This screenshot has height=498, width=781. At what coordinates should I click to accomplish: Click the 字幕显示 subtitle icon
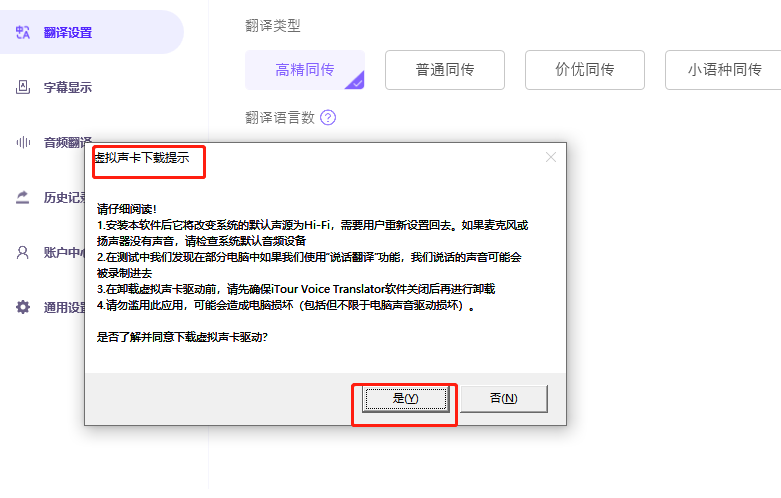[x=23, y=87]
